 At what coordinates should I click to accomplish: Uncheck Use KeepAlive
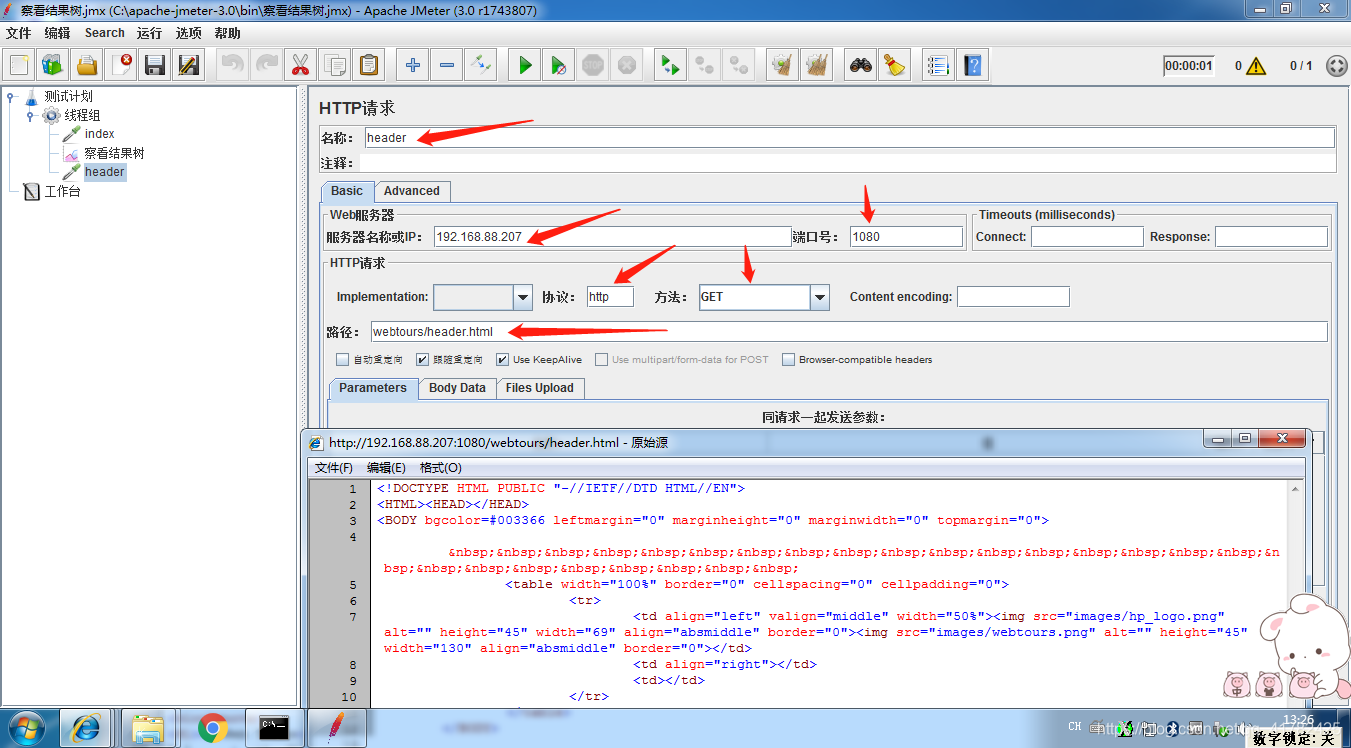click(x=503, y=360)
